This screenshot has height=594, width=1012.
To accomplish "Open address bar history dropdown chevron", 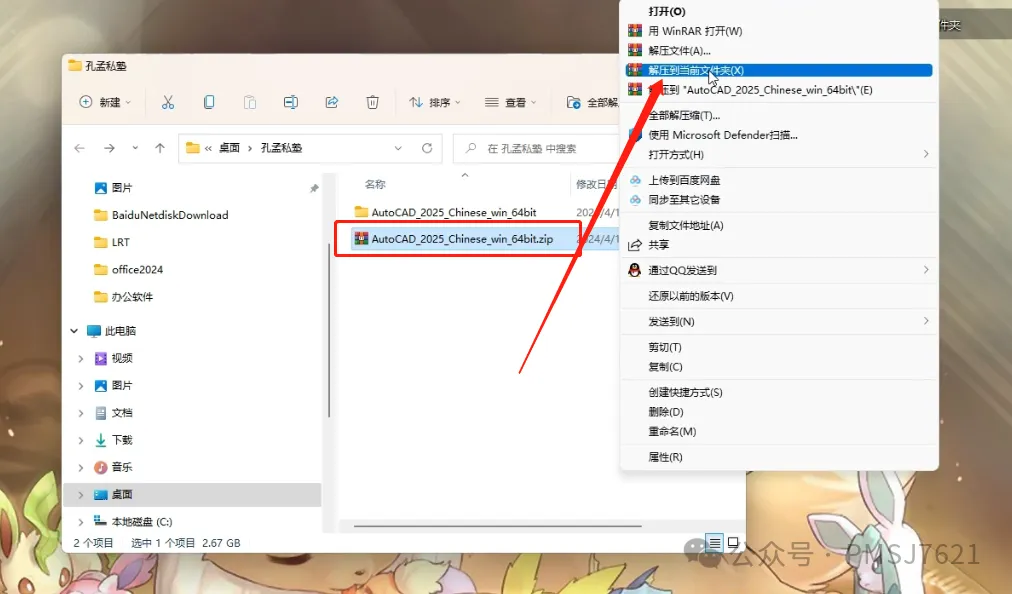I will [398, 148].
